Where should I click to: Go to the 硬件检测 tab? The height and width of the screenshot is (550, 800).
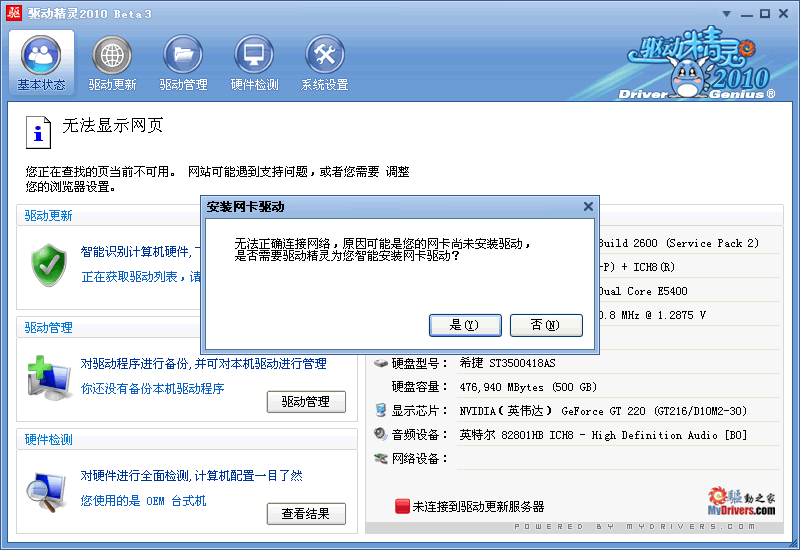[254, 63]
